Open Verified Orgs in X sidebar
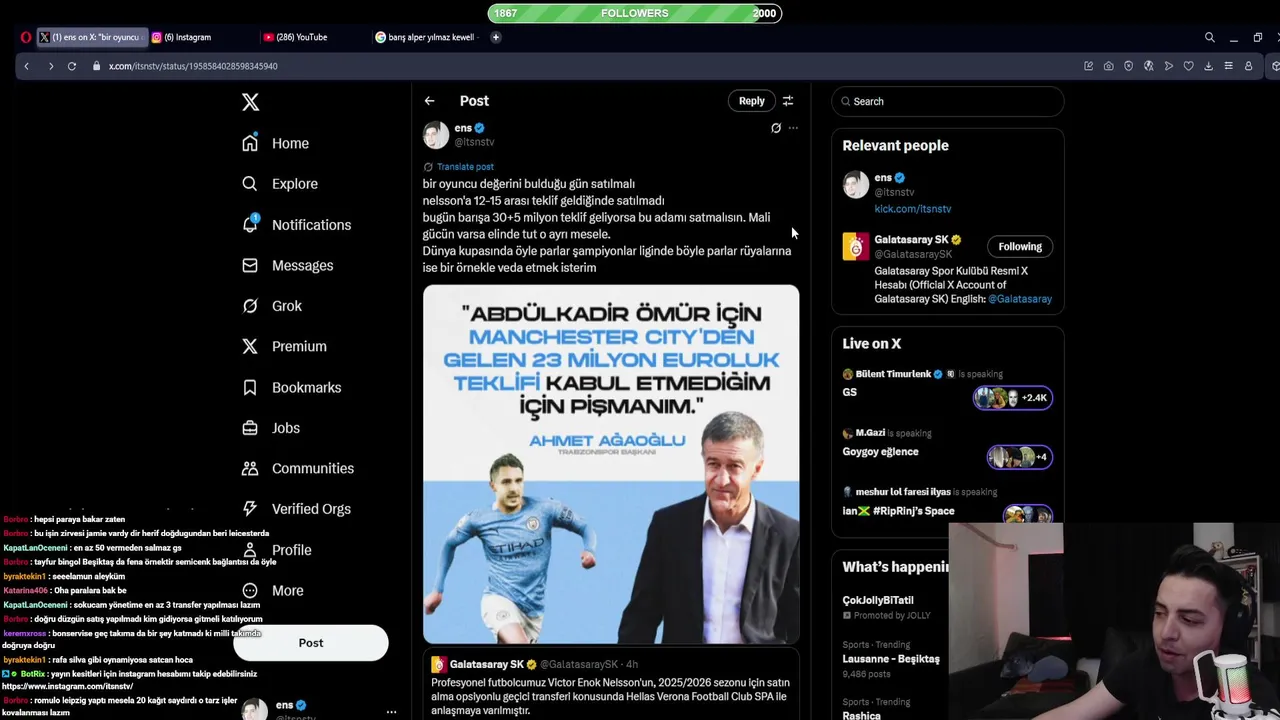This screenshot has height=720, width=1280. click(x=297, y=509)
